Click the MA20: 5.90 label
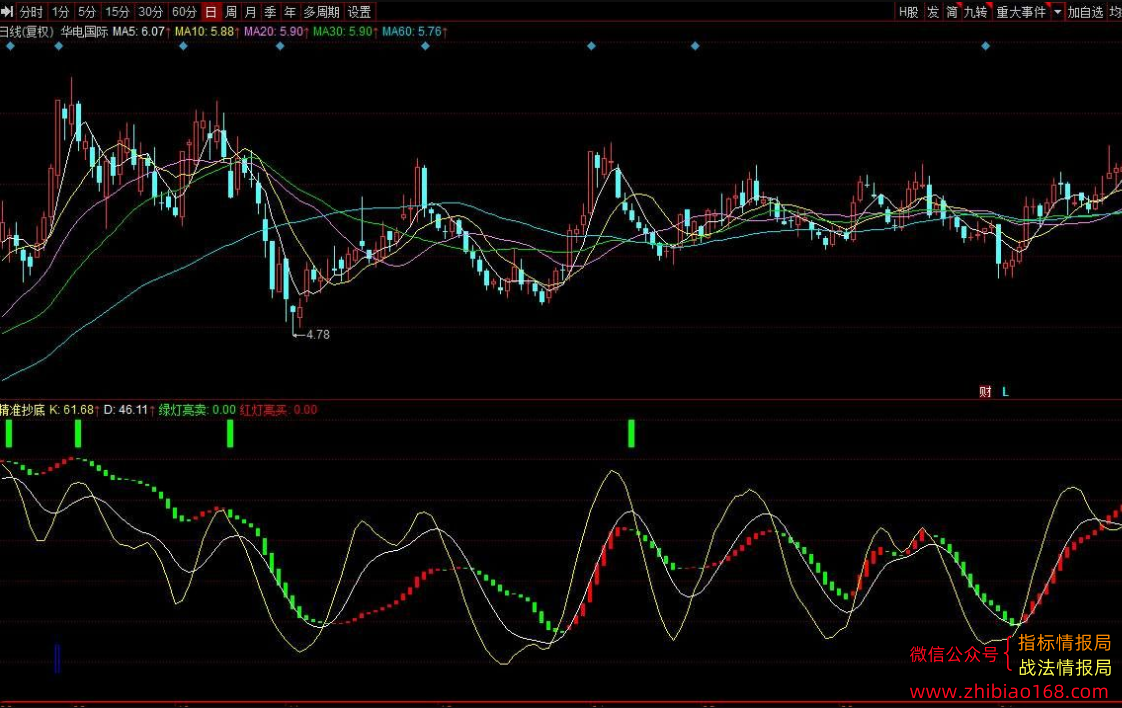Image resolution: width=1122 pixels, height=708 pixels. (274, 31)
